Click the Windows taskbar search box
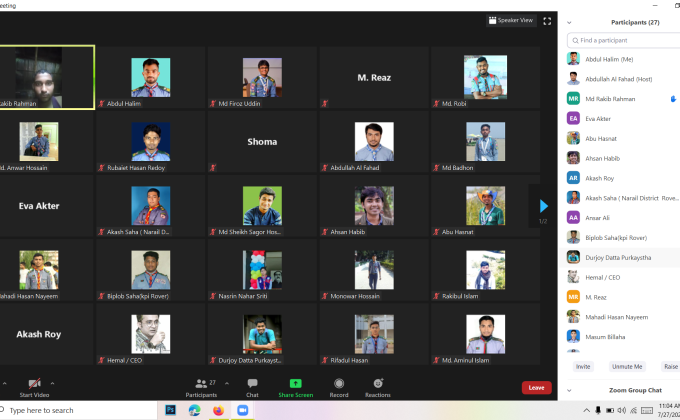Screen dimensions: 680x420 tap(78, 410)
